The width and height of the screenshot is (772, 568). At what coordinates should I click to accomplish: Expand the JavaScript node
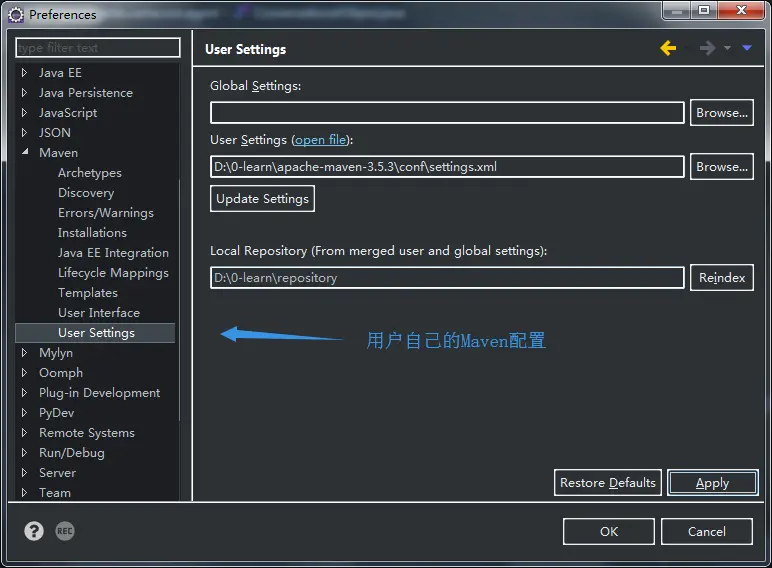coord(24,113)
